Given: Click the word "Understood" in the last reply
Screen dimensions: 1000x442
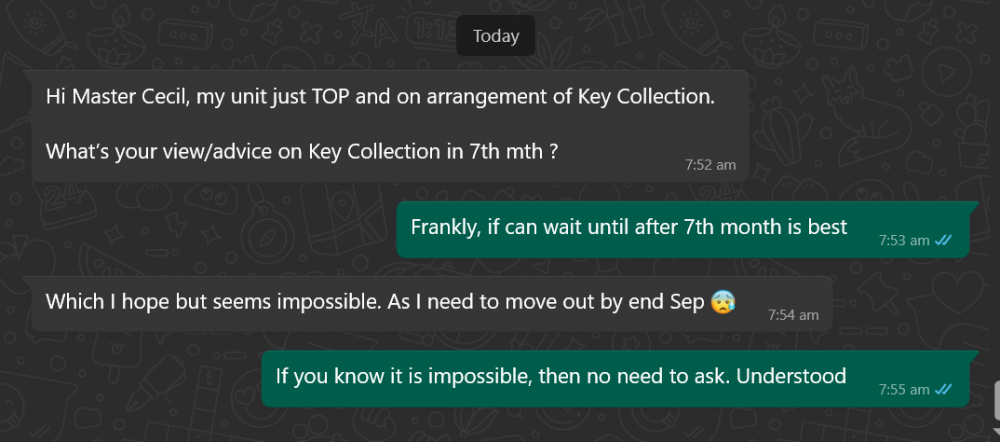Looking at the screenshot, I should point(800,375).
